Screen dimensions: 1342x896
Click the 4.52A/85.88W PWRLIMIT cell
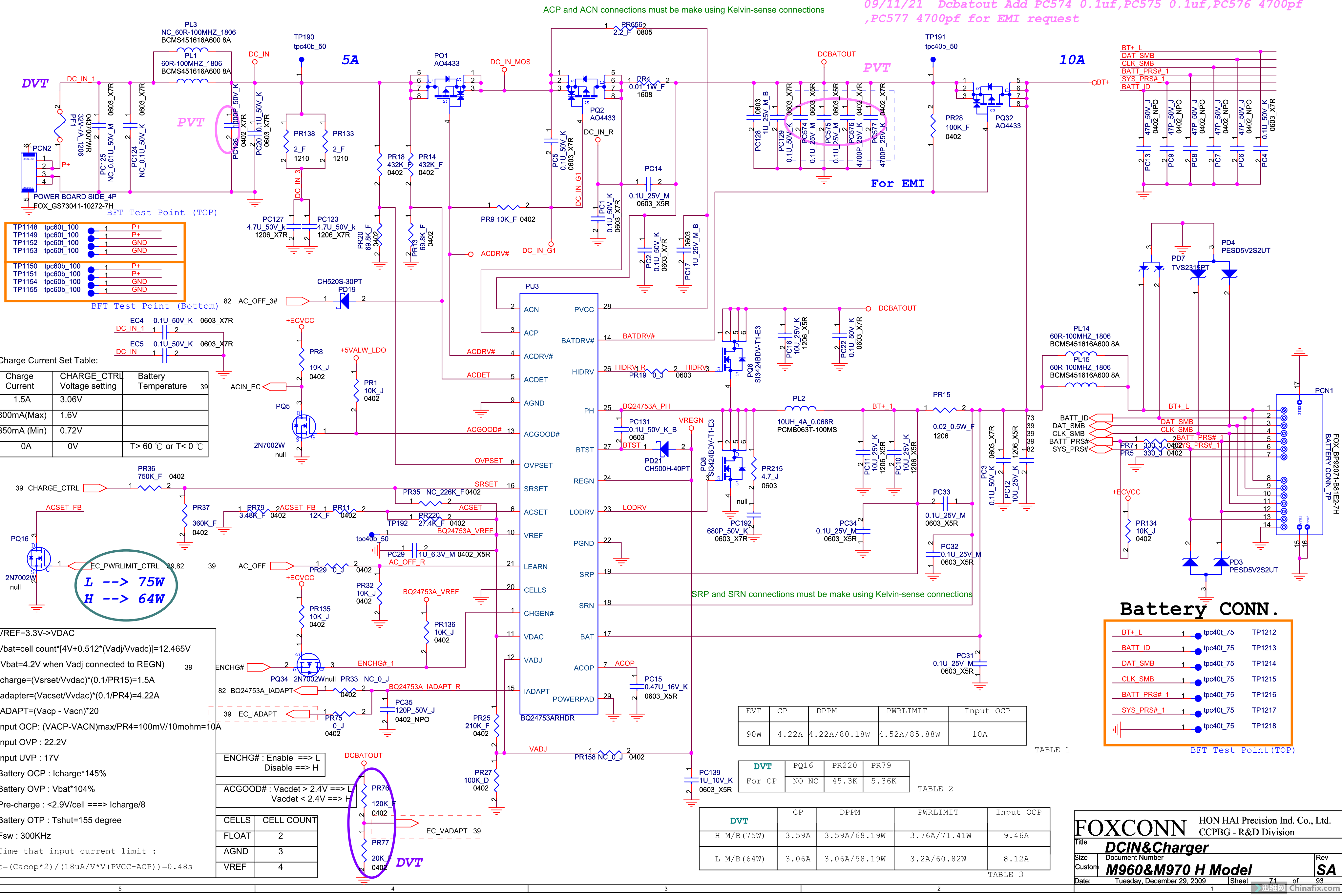click(913, 734)
